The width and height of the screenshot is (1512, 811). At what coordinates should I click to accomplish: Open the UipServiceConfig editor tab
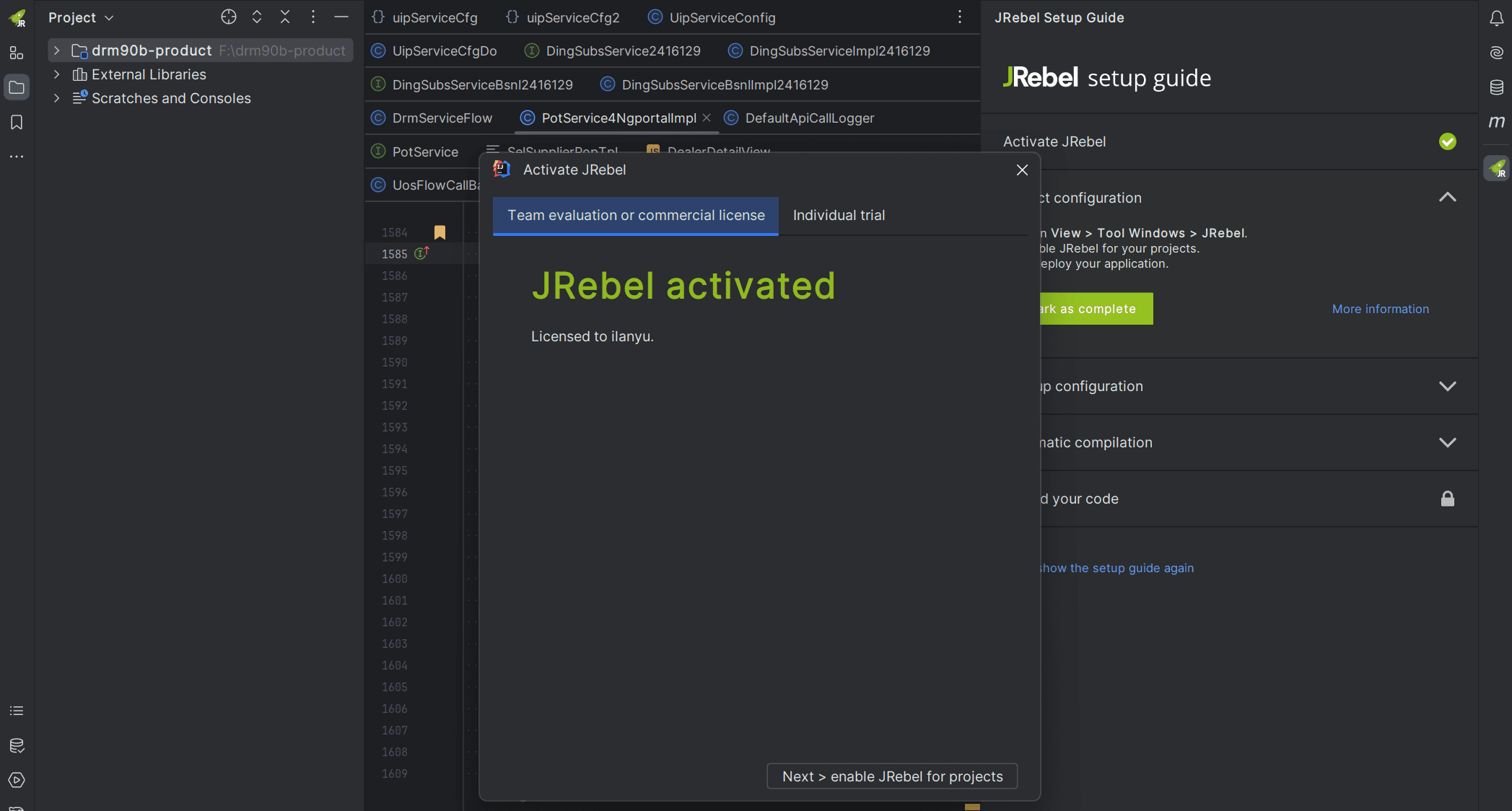coord(712,17)
